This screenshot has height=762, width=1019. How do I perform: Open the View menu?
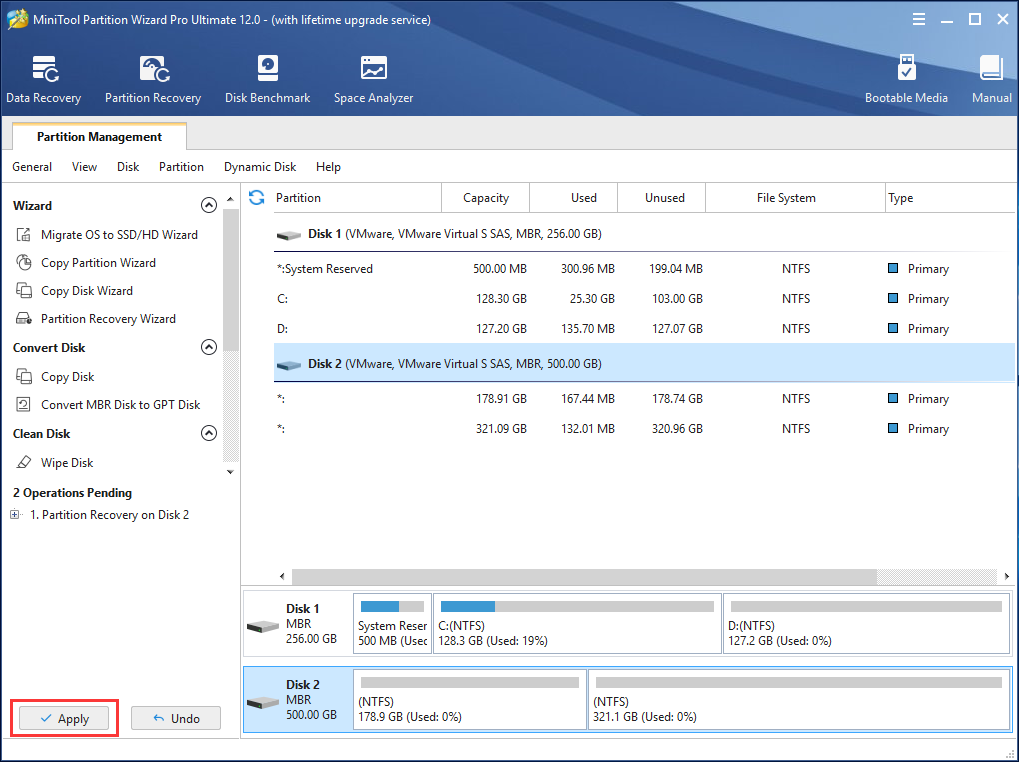(84, 167)
